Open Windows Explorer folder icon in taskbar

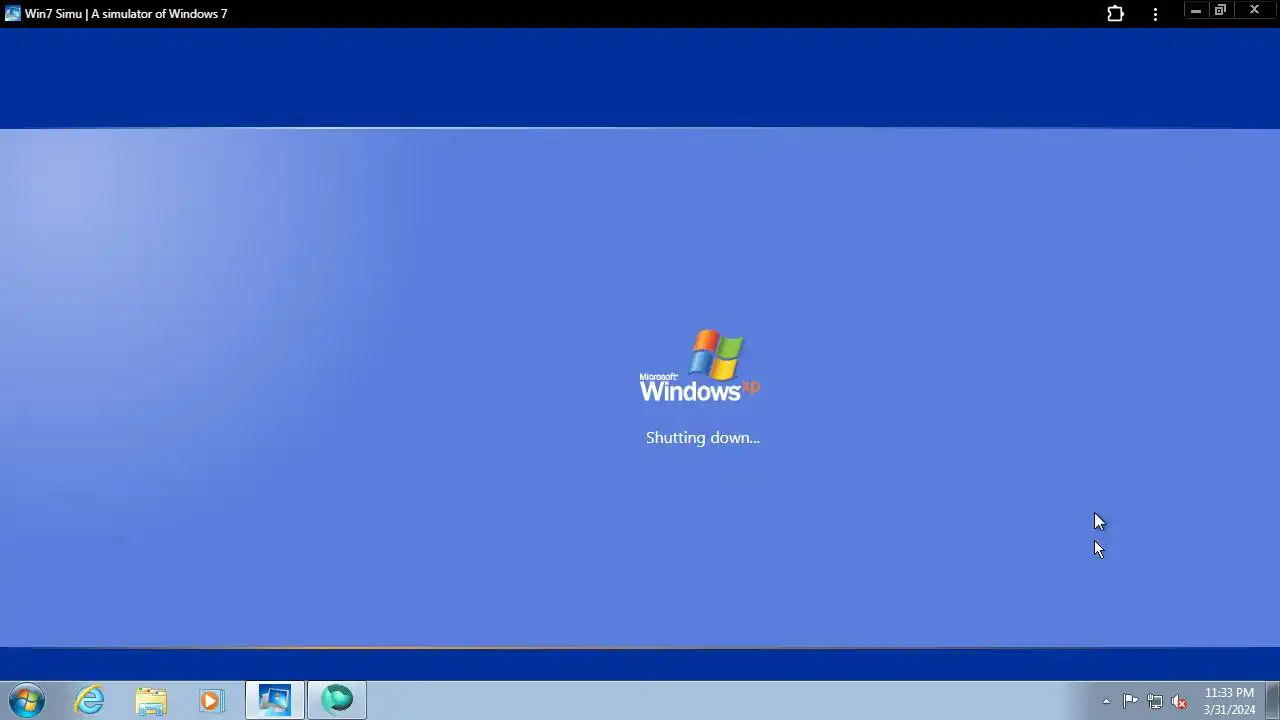pyautogui.click(x=151, y=701)
